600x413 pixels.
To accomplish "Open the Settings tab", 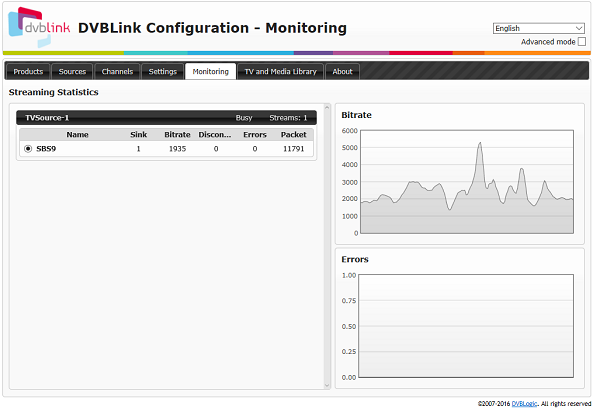I will coord(163,72).
